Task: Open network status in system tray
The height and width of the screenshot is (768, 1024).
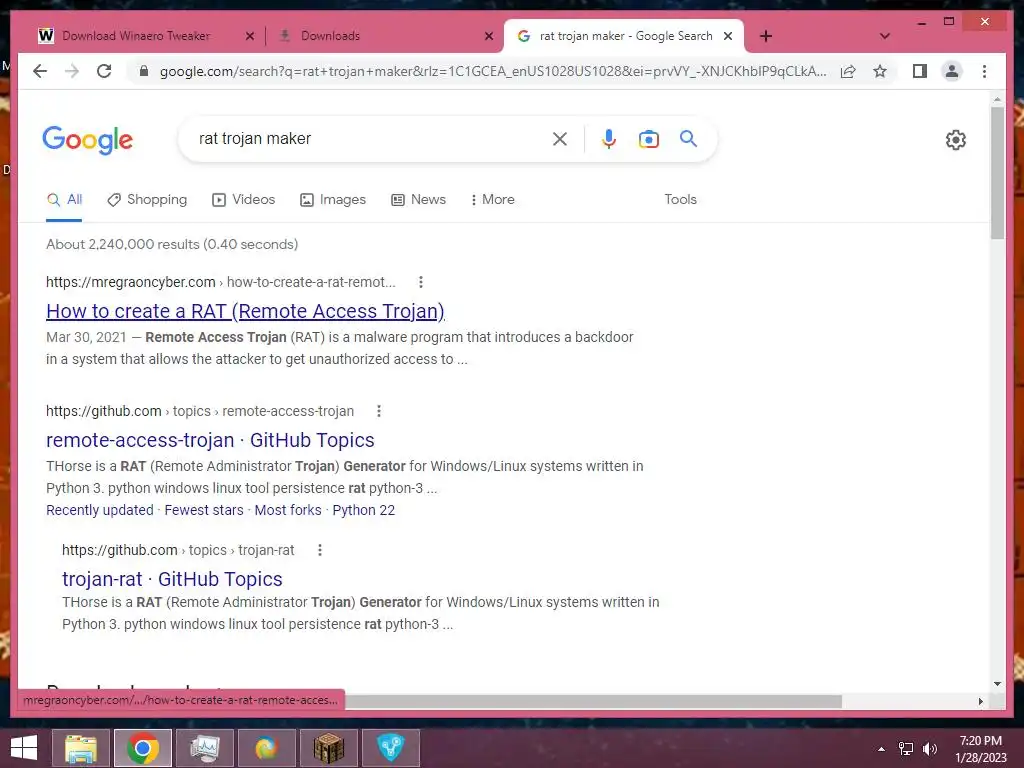Action: (x=906, y=749)
